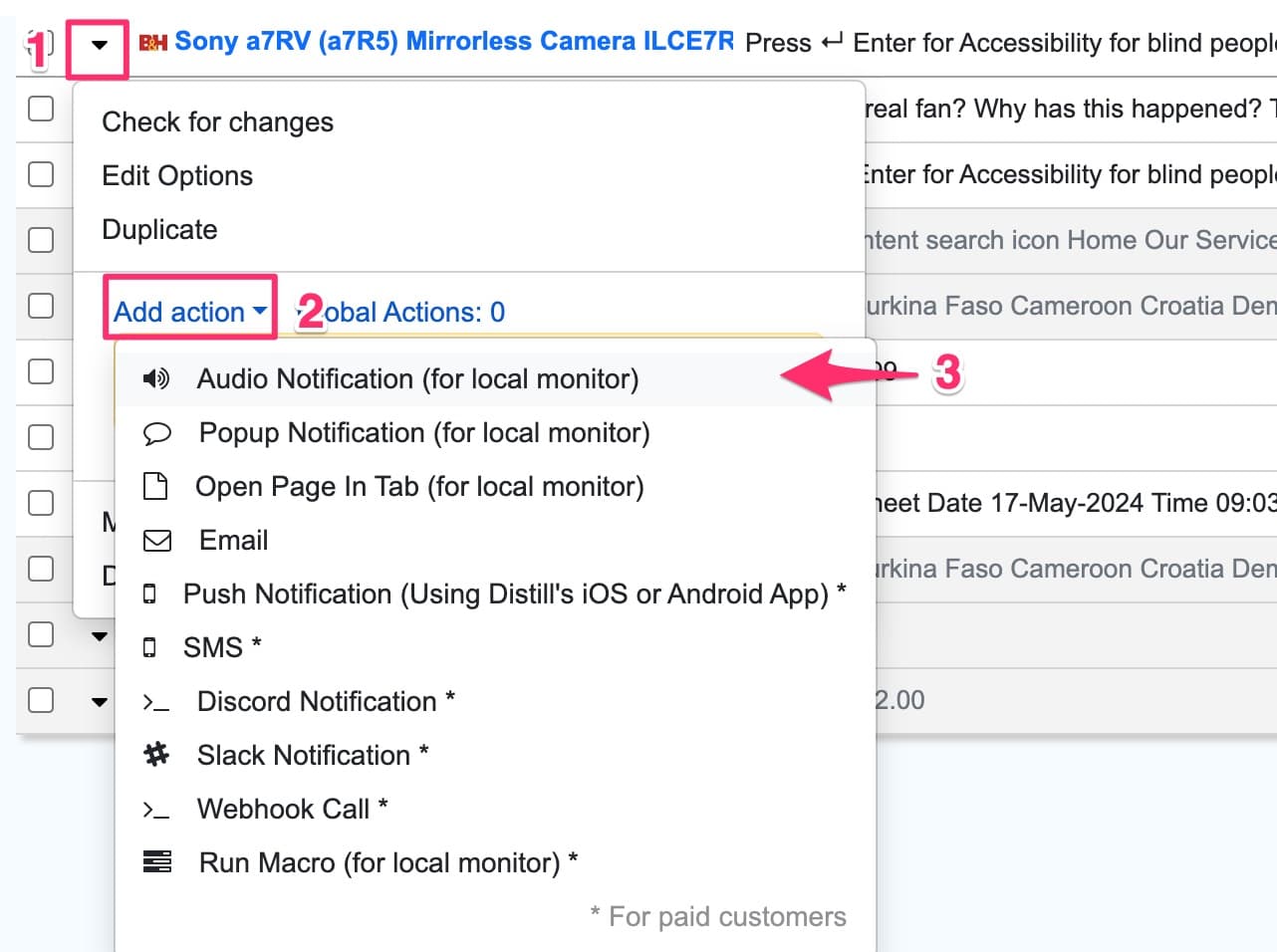Click the envelope icon beside Email
This screenshot has width=1277, height=952.
pos(156,540)
